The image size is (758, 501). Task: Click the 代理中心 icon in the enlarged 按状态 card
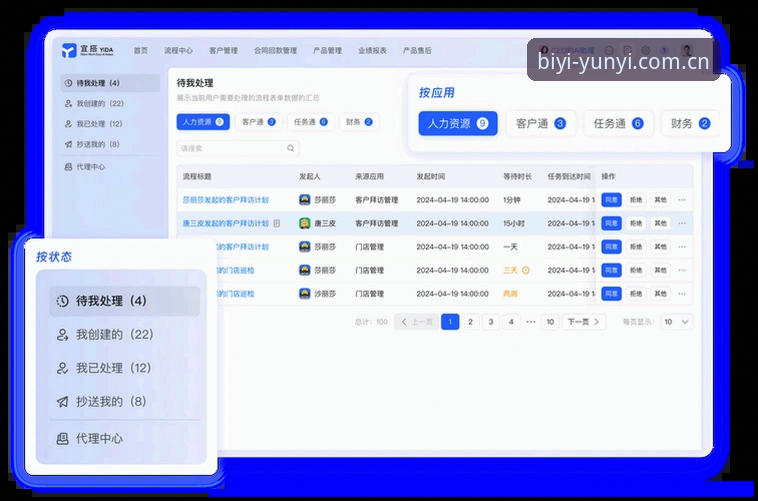pos(62,439)
